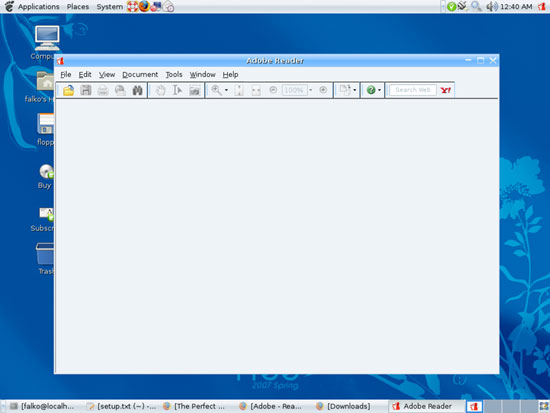The width and height of the screenshot is (550, 413).
Task: Open the Applications panel menu
Action: coord(39,6)
